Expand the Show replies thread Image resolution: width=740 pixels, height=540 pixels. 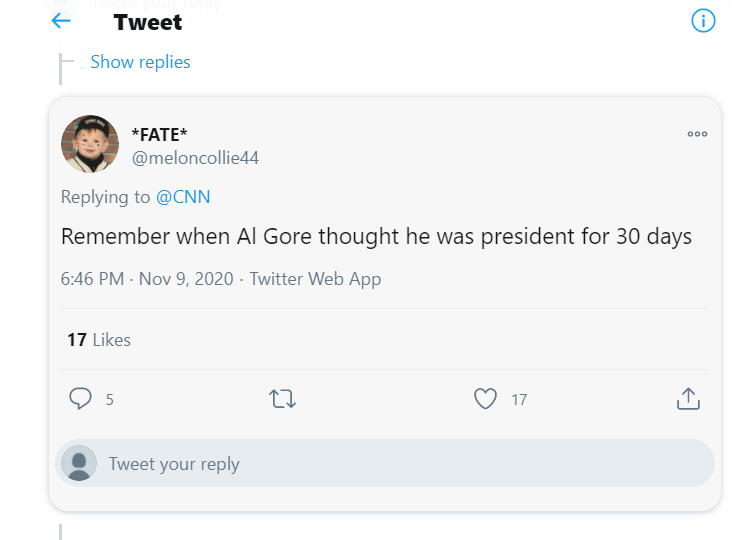pyautogui.click(x=140, y=62)
